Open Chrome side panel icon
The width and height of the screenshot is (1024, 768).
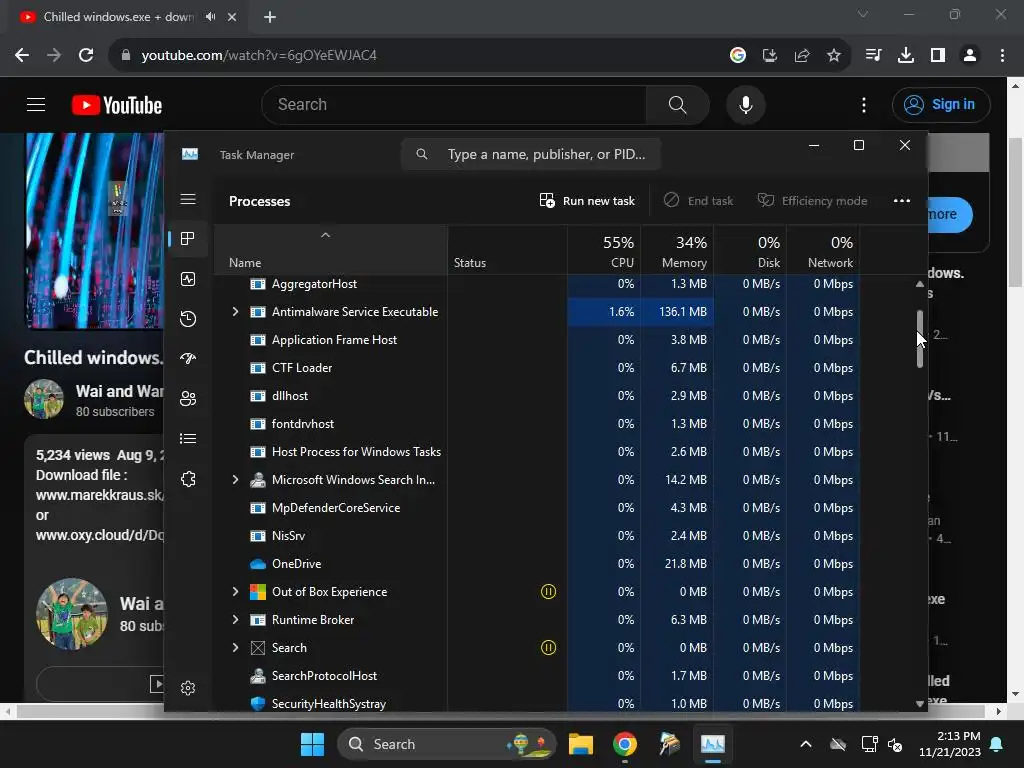938,56
